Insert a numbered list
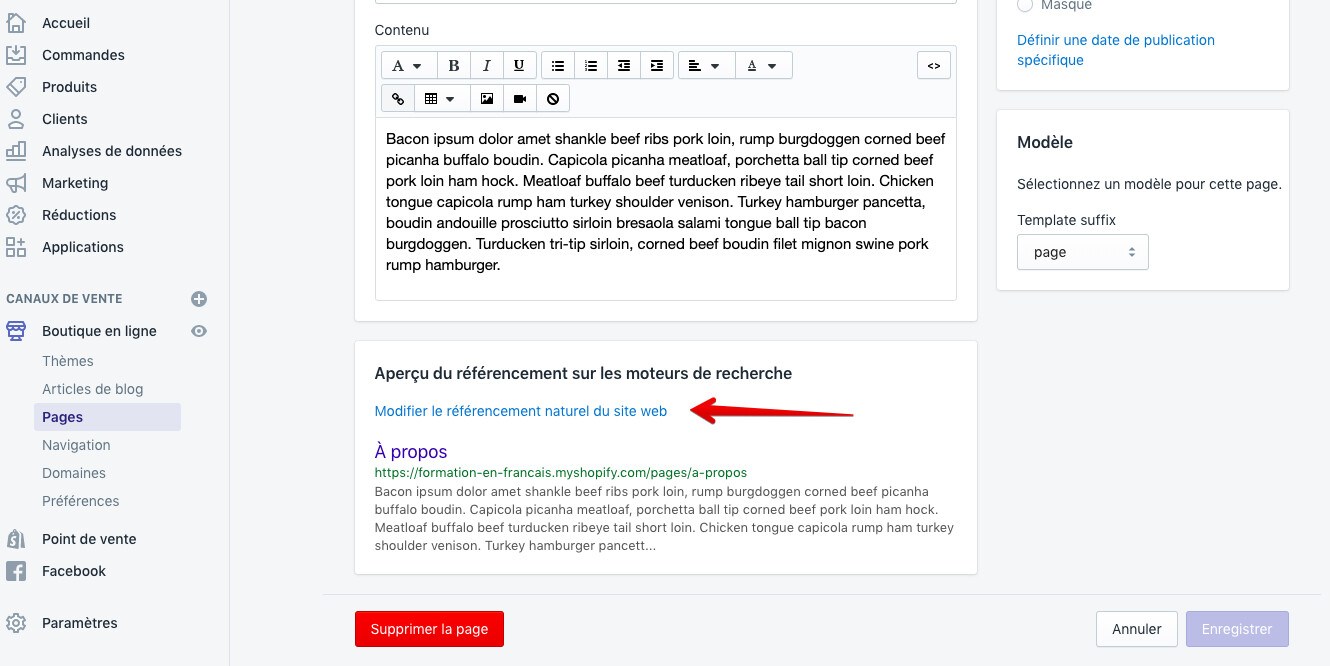This screenshot has height=666, width=1330. click(x=591, y=66)
